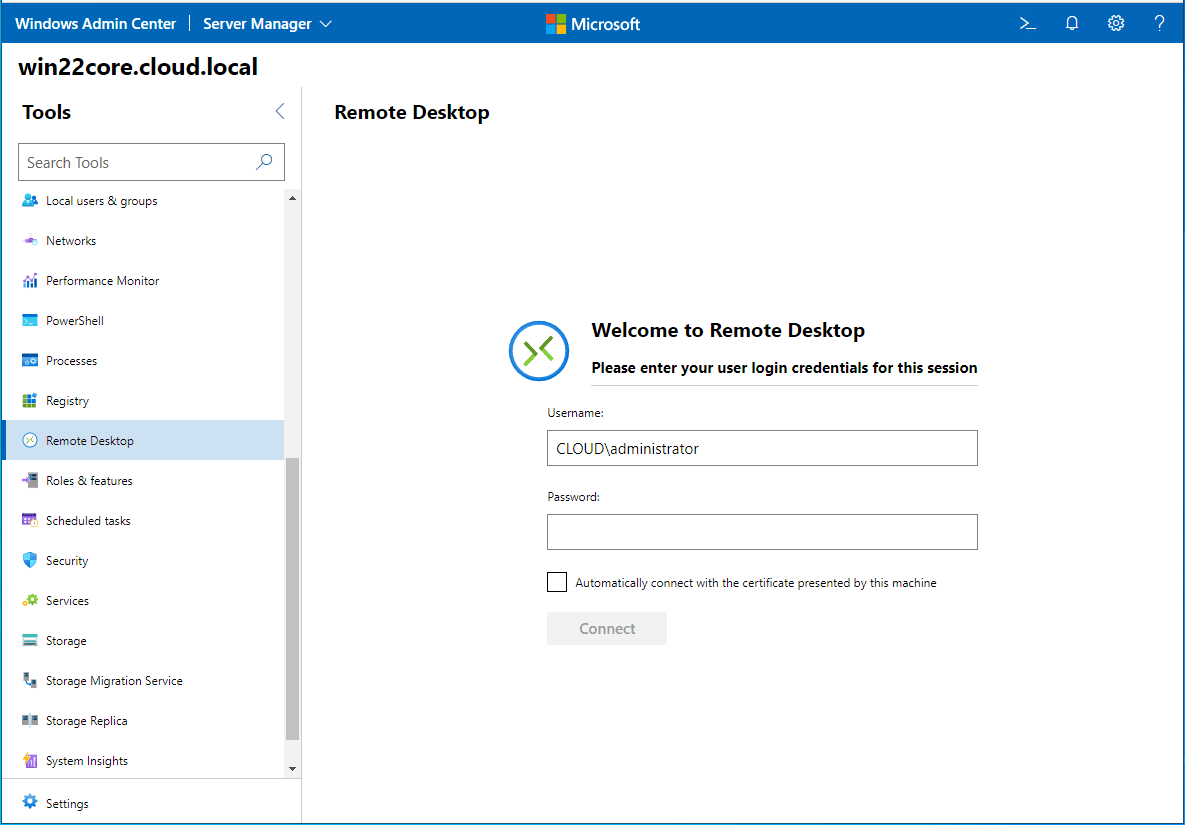Select the Registry editor icon
1185x825 pixels.
pos(31,400)
